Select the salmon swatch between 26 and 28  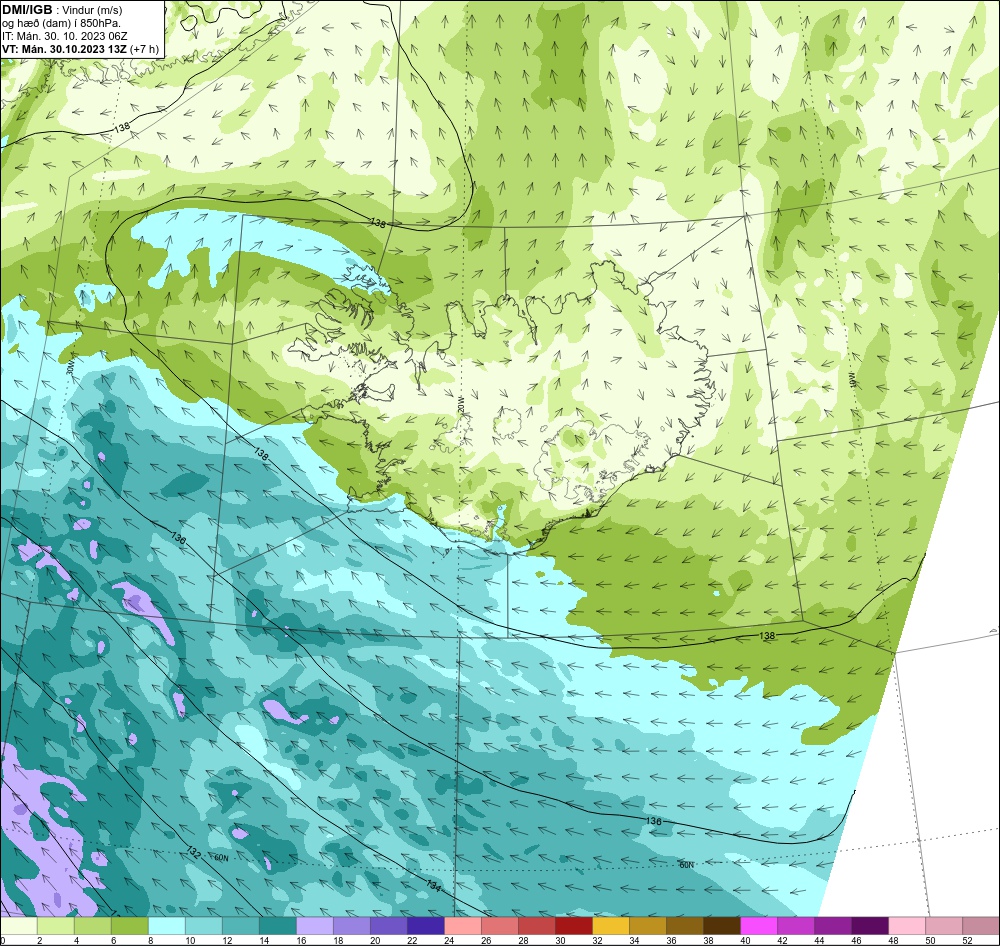pyautogui.click(x=500, y=924)
